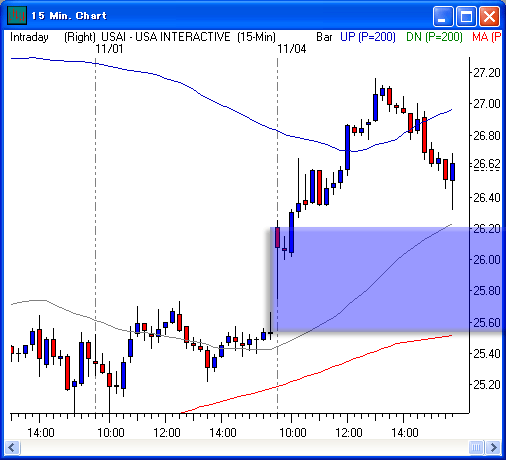This screenshot has width=506, height=460.
Task: Click the 11/04 date marker
Action: 292,49
